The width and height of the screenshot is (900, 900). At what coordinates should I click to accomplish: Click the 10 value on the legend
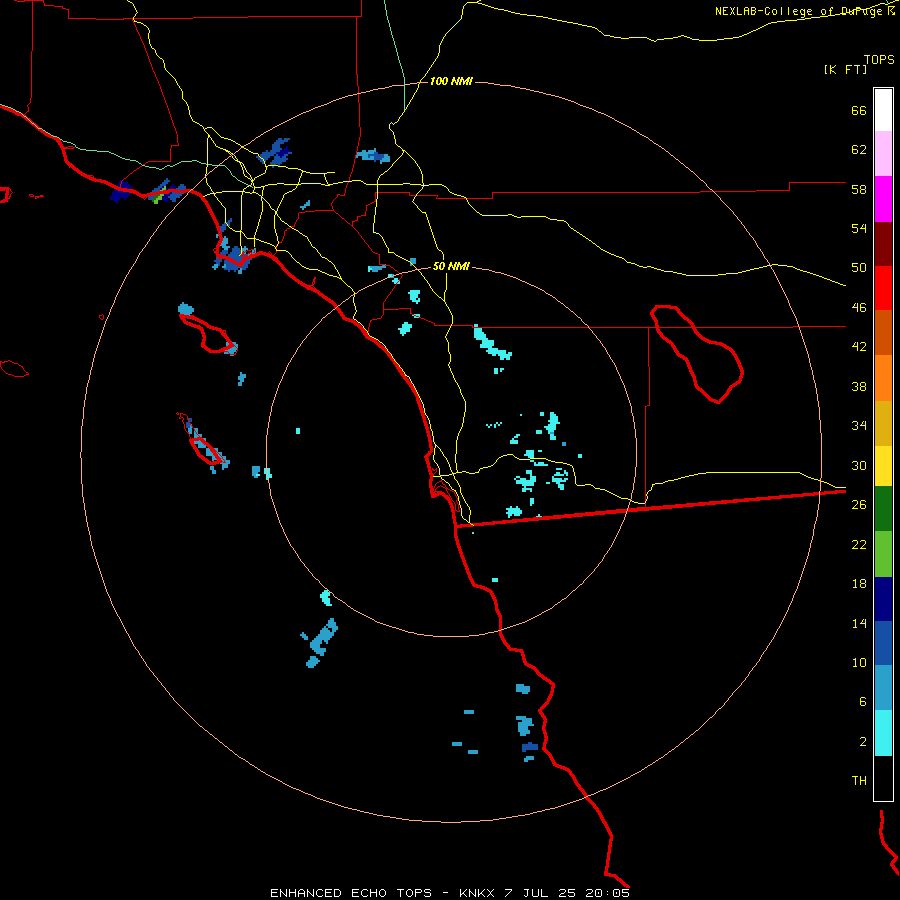(859, 662)
